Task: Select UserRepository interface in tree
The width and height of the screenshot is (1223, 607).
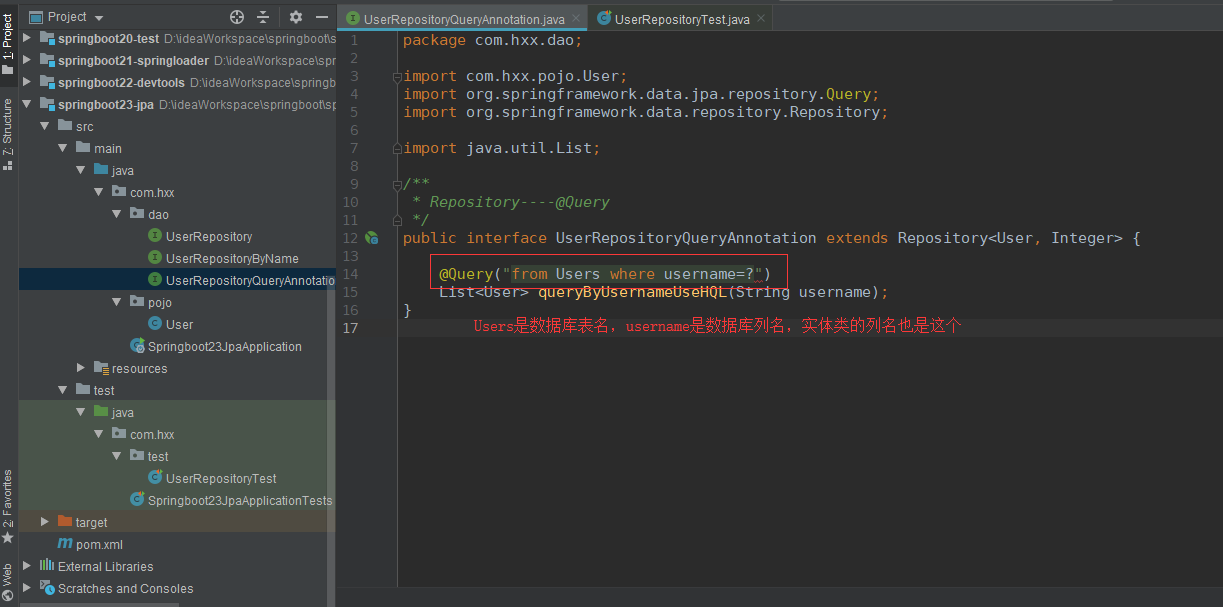Action: click(x=209, y=236)
